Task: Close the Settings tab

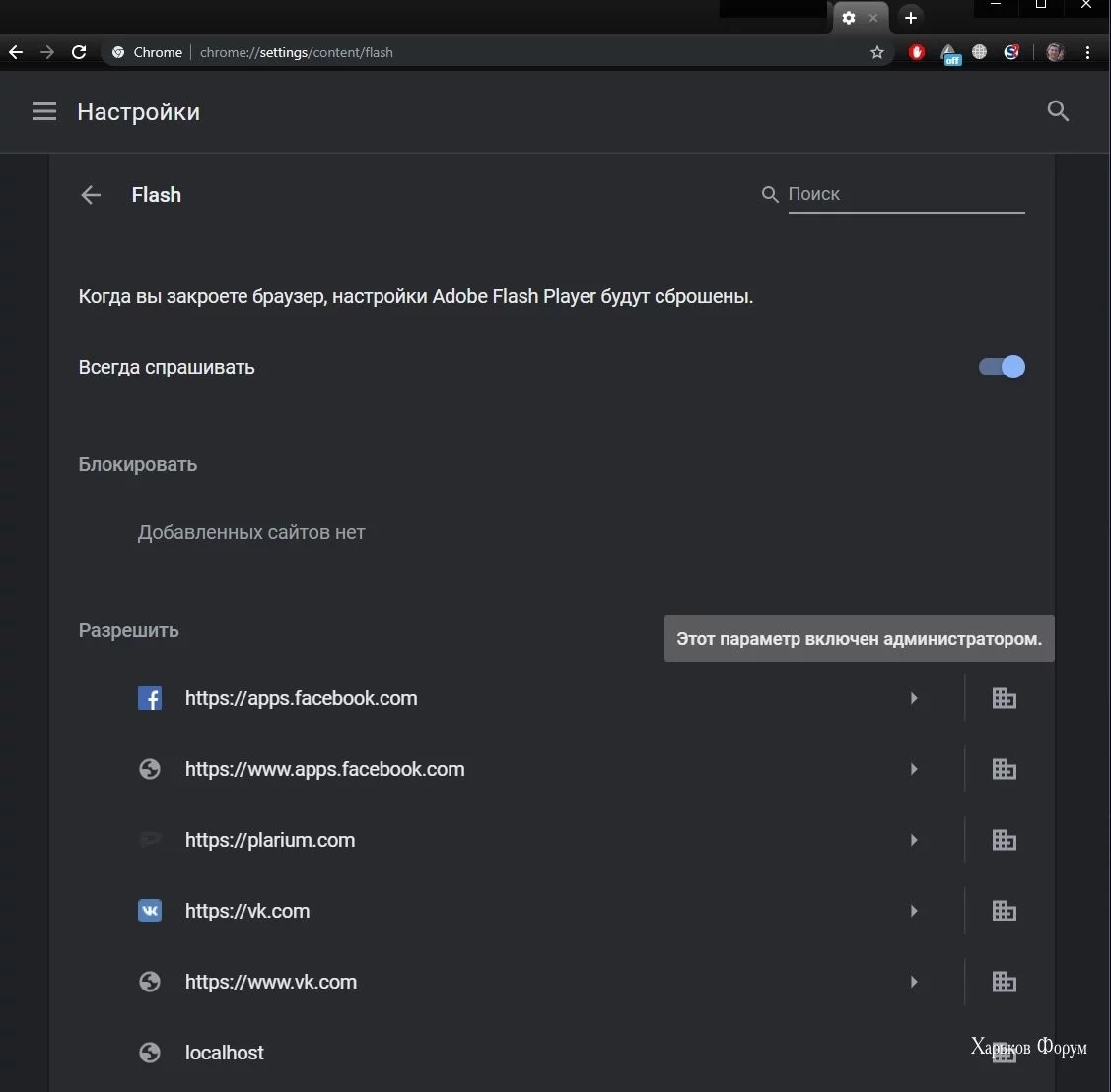Action: coord(873,18)
